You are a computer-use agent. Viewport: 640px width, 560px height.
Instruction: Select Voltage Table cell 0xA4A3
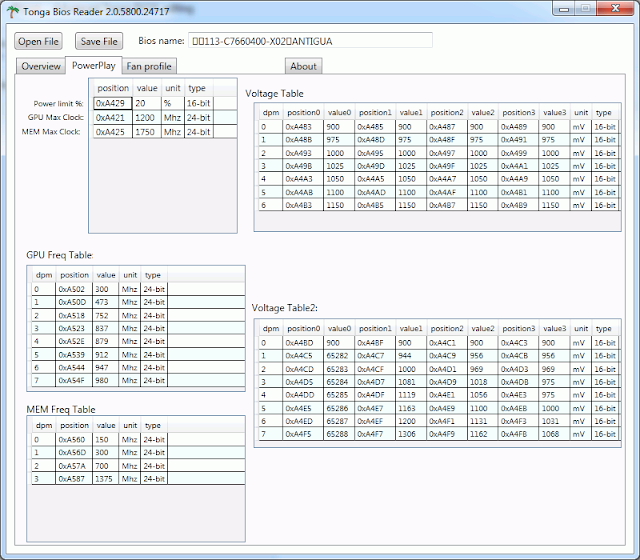click(303, 179)
